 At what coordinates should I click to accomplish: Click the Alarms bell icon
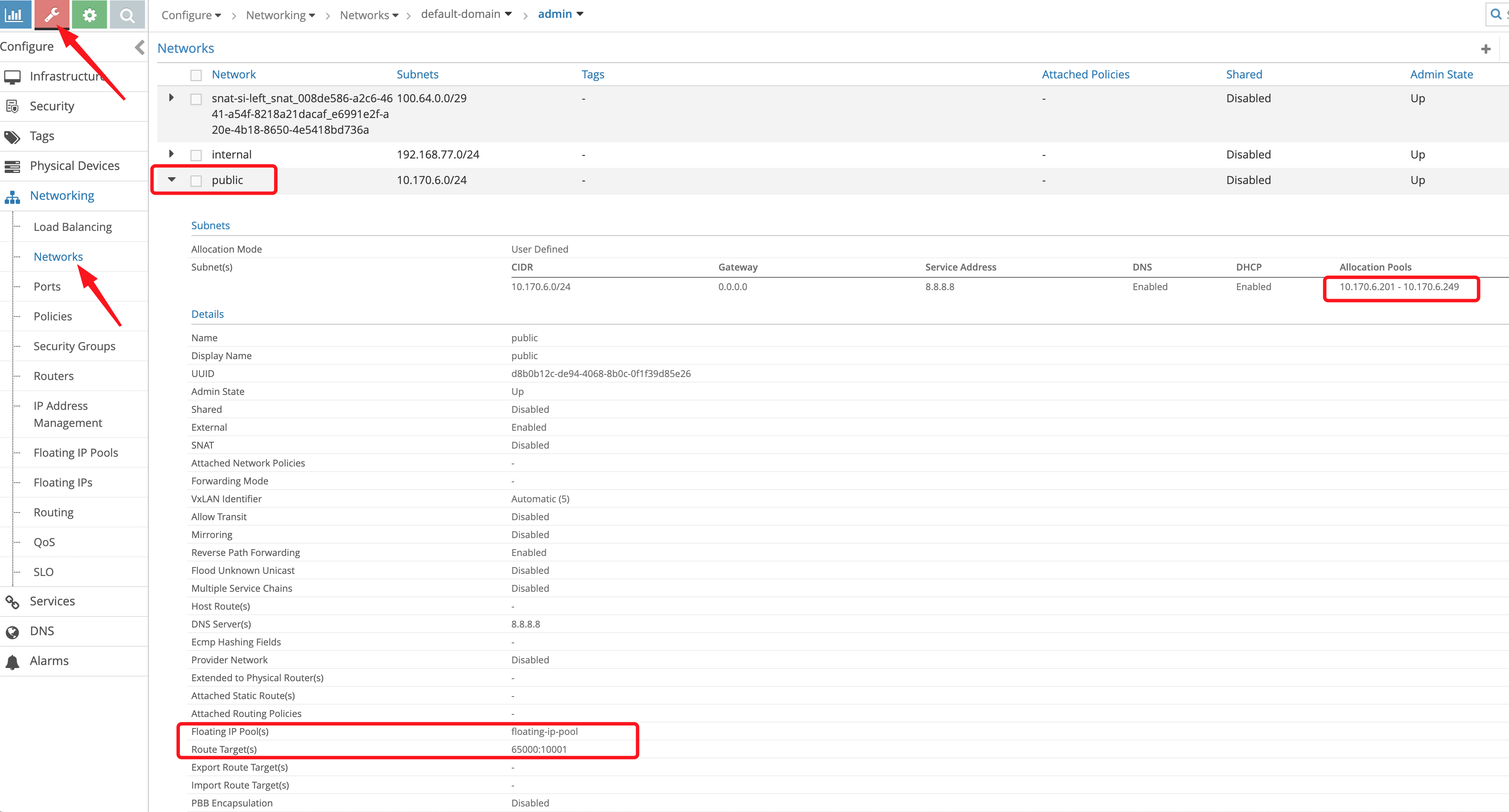tap(12, 662)
